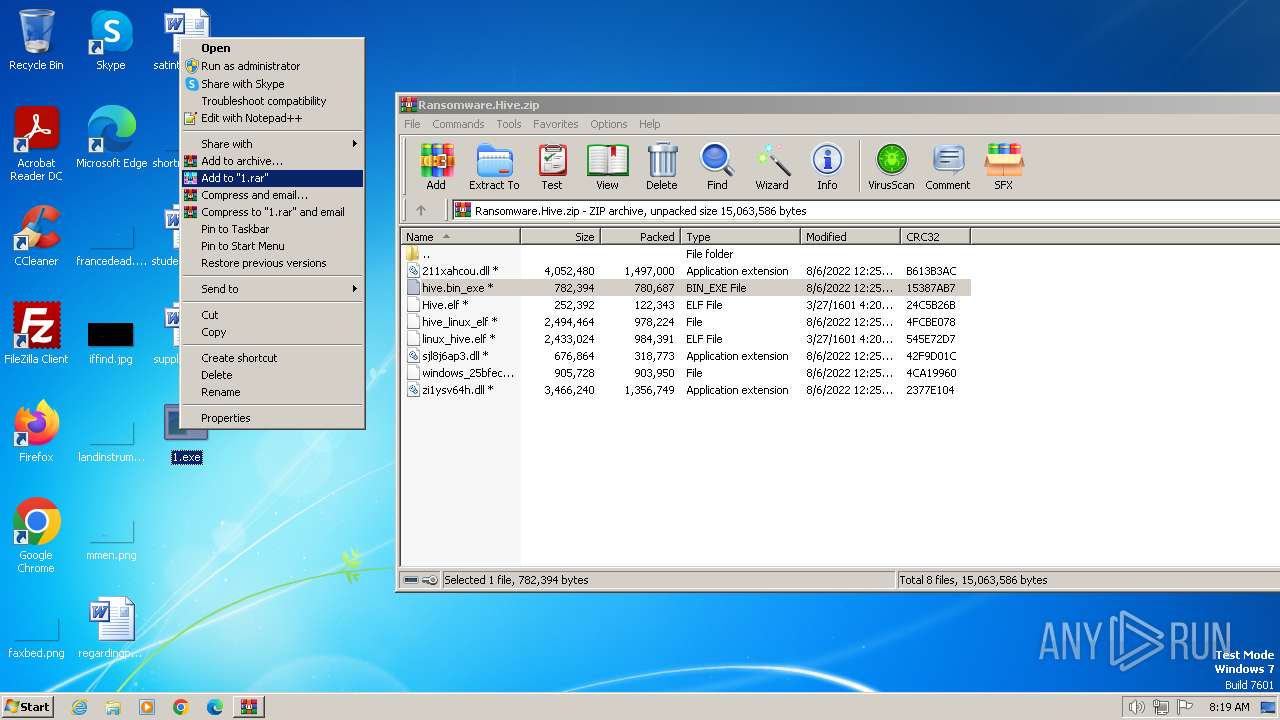
Task: Choose Troubleshoot compatibility
Action: point(272,101)
